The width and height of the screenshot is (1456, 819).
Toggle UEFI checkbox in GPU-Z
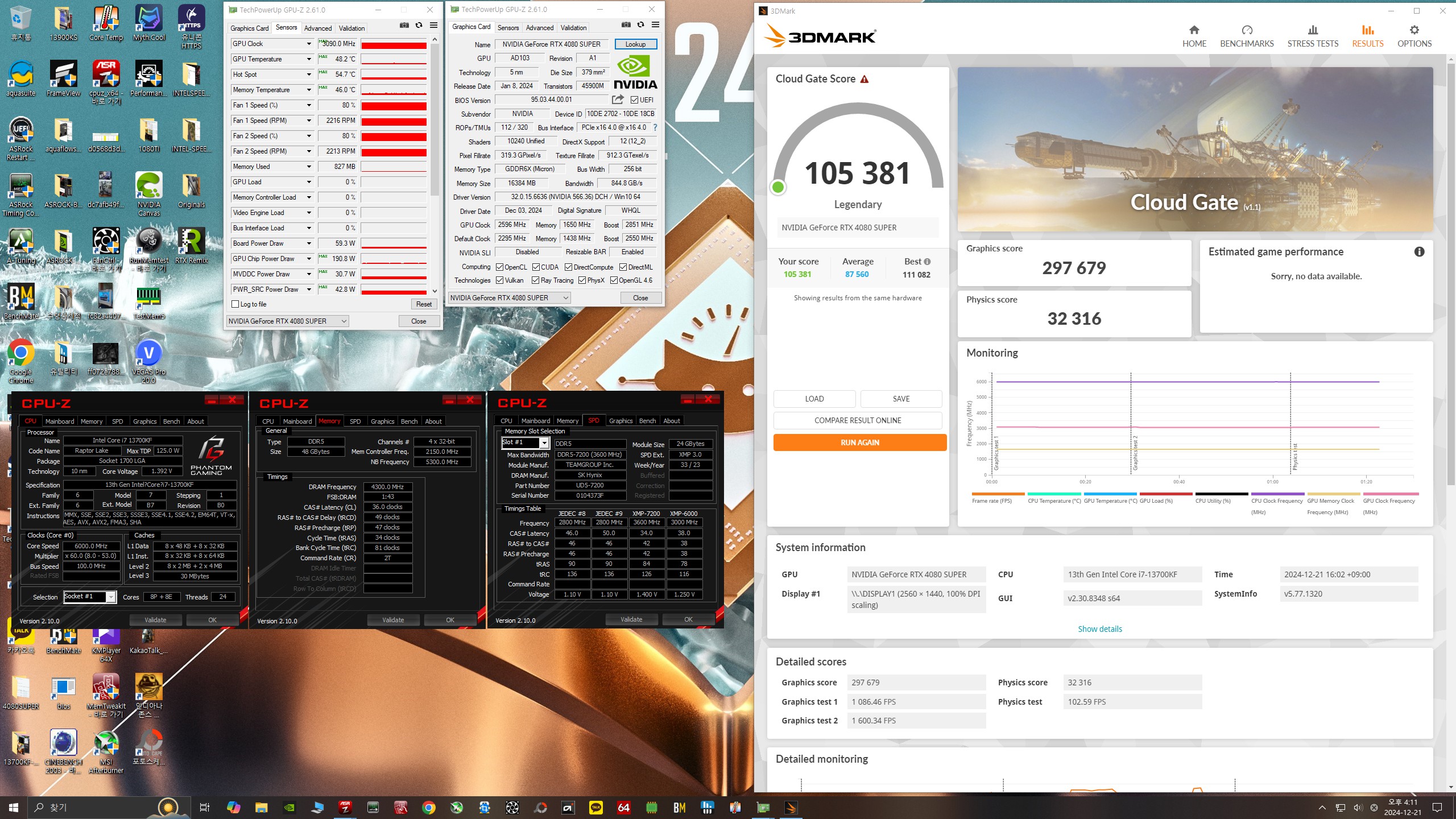pos(634,100)
